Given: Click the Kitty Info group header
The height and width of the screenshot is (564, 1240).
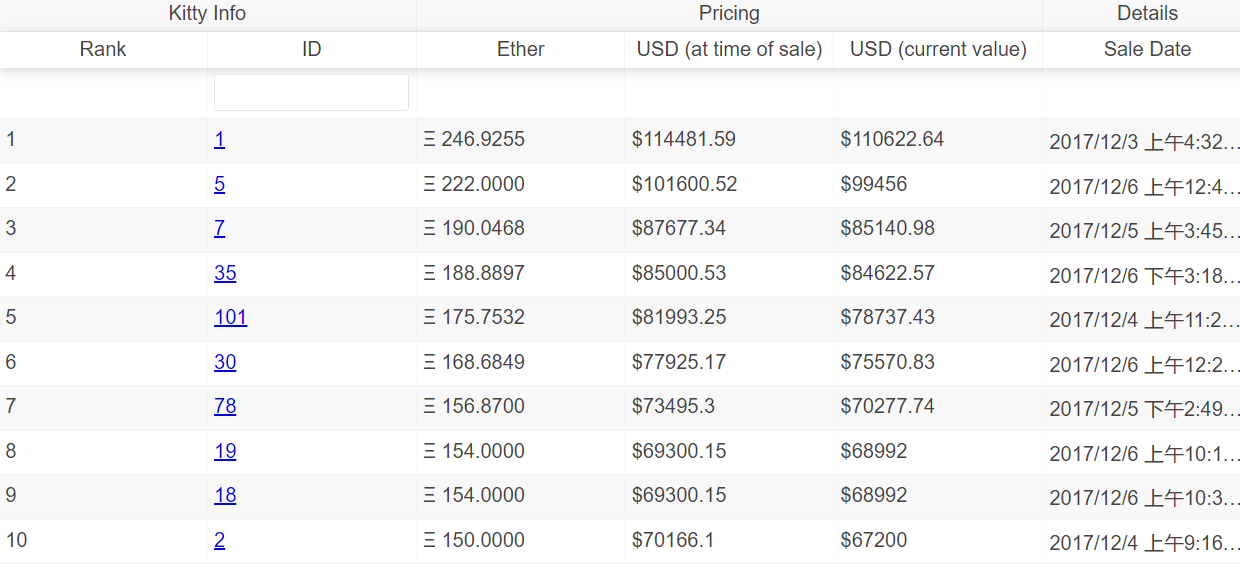Looking at the screenshot, I should pos(207,14).
